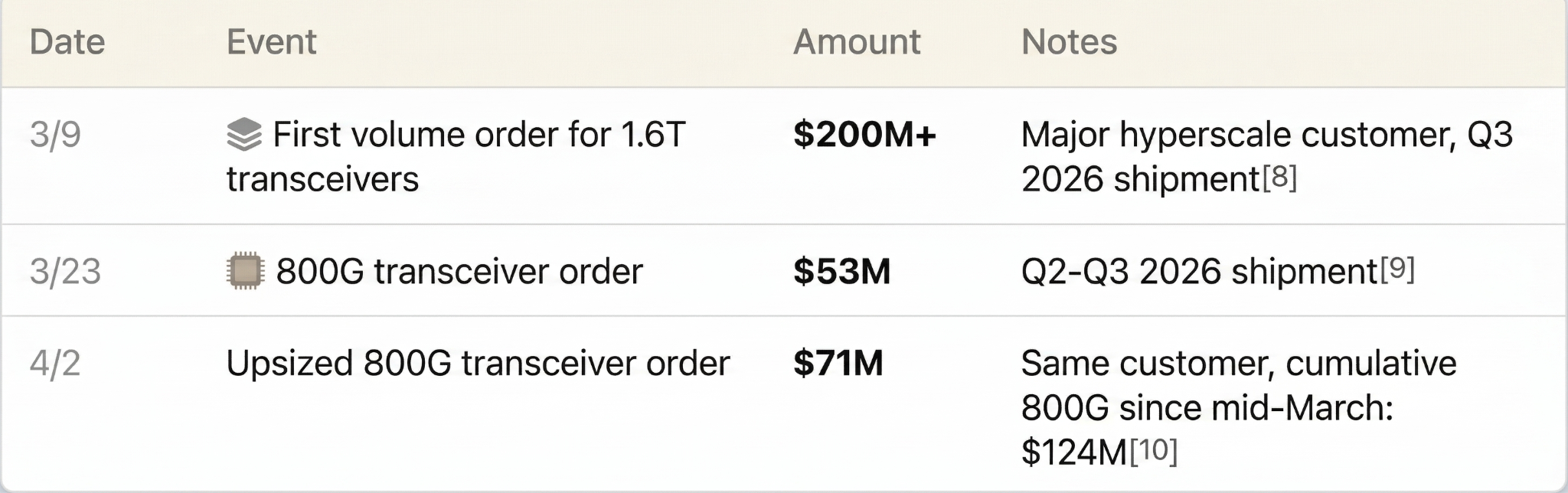Click the 3/9 date cell
Screen dimensions: 1568x493
point(55,135)
